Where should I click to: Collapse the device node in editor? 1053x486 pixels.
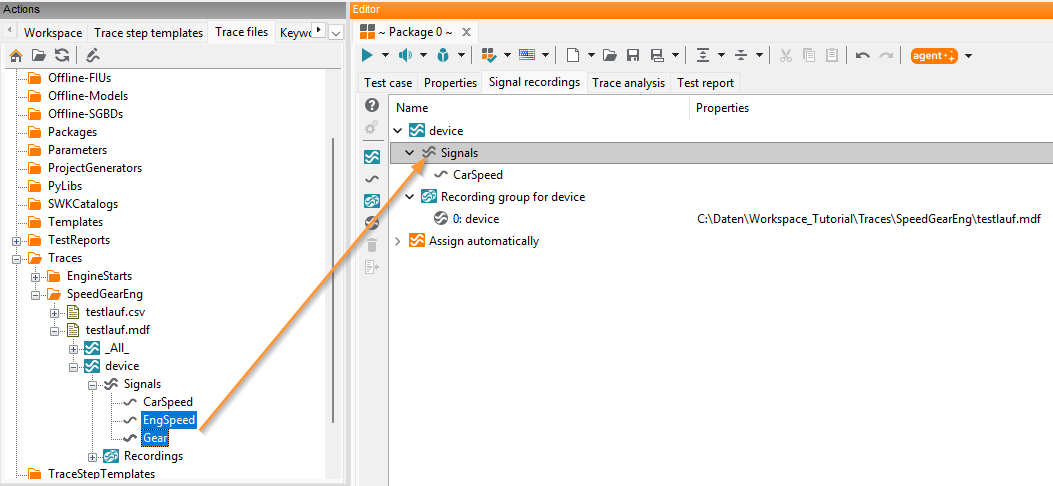point(399,131)
